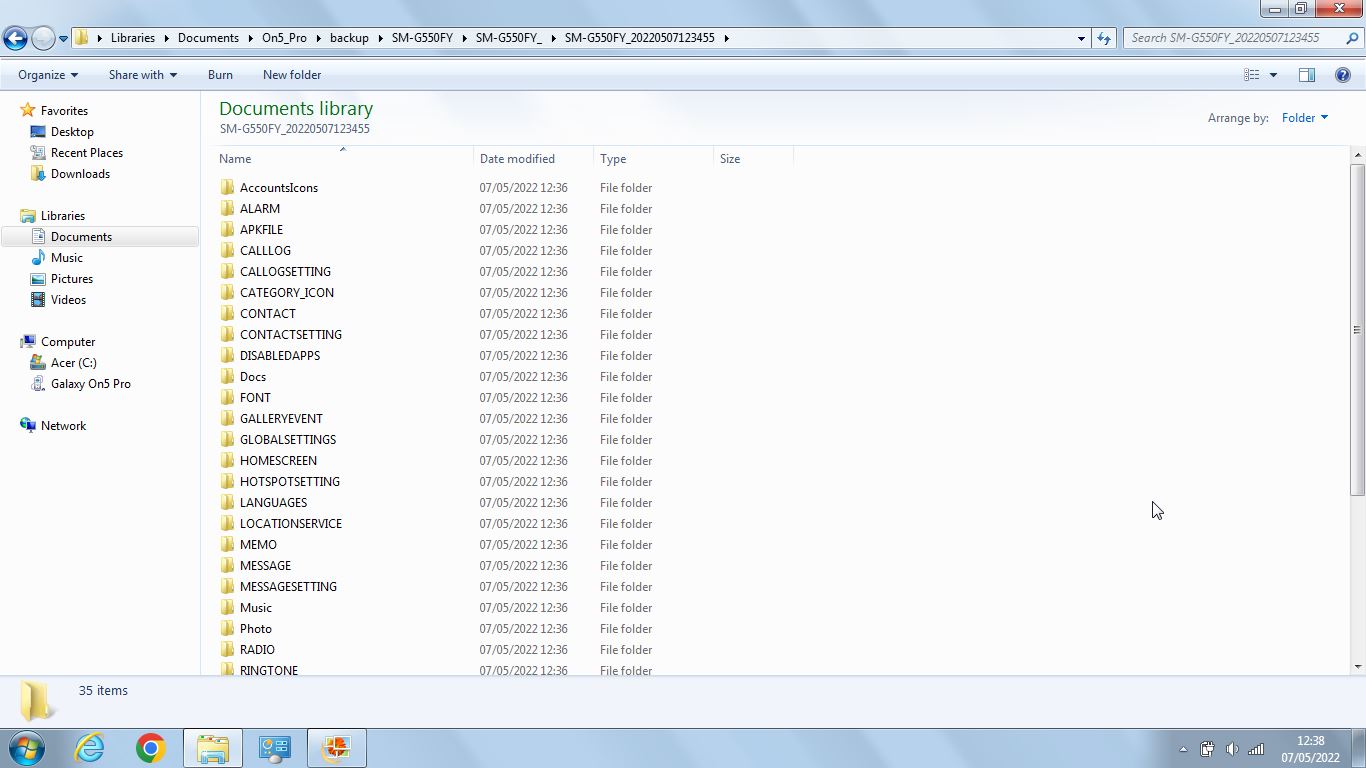The width and height of the screenshot is (1366, 768).
Task: Open the Share with menu
Action: tap(142, 75)
